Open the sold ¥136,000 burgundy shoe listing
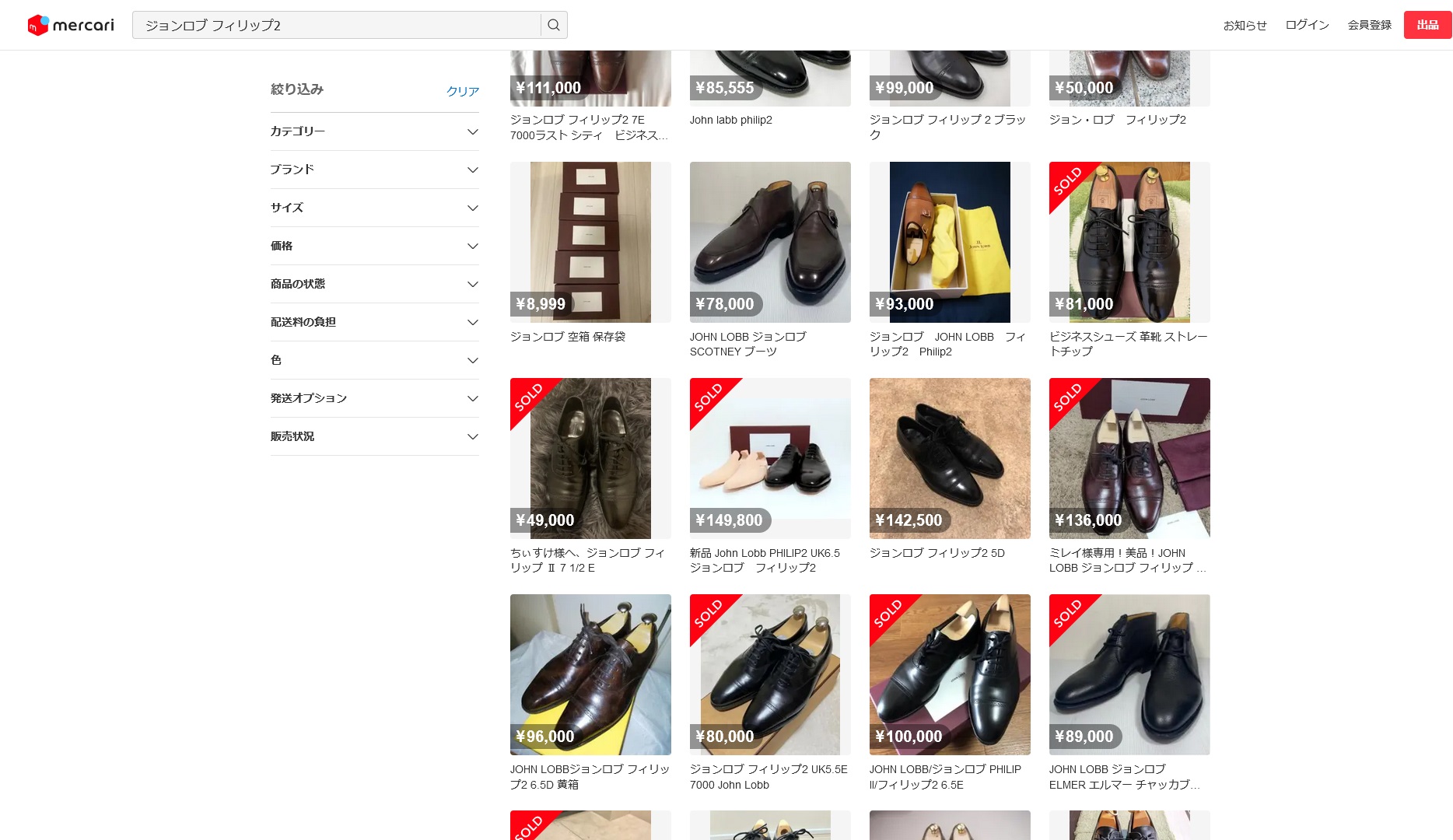Viewport: 1453px width, 840px height. (x=1129, y=458)
